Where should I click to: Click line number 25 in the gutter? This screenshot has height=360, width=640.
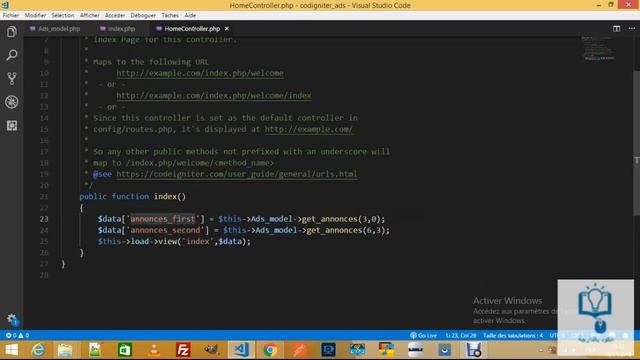point(44,241)
